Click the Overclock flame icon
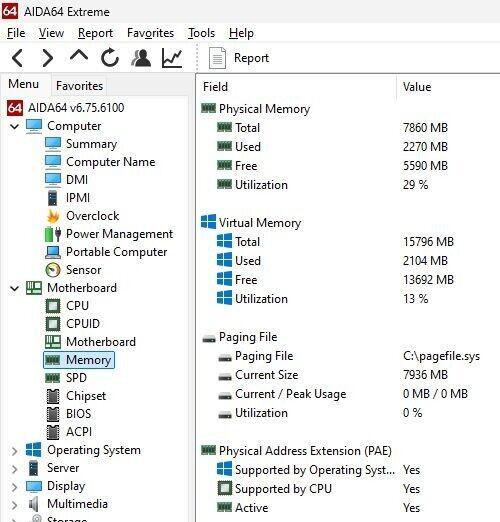Image resolution: width=500 pixels, height=522 pixels. pyautogui.click(x=53, y=216)
